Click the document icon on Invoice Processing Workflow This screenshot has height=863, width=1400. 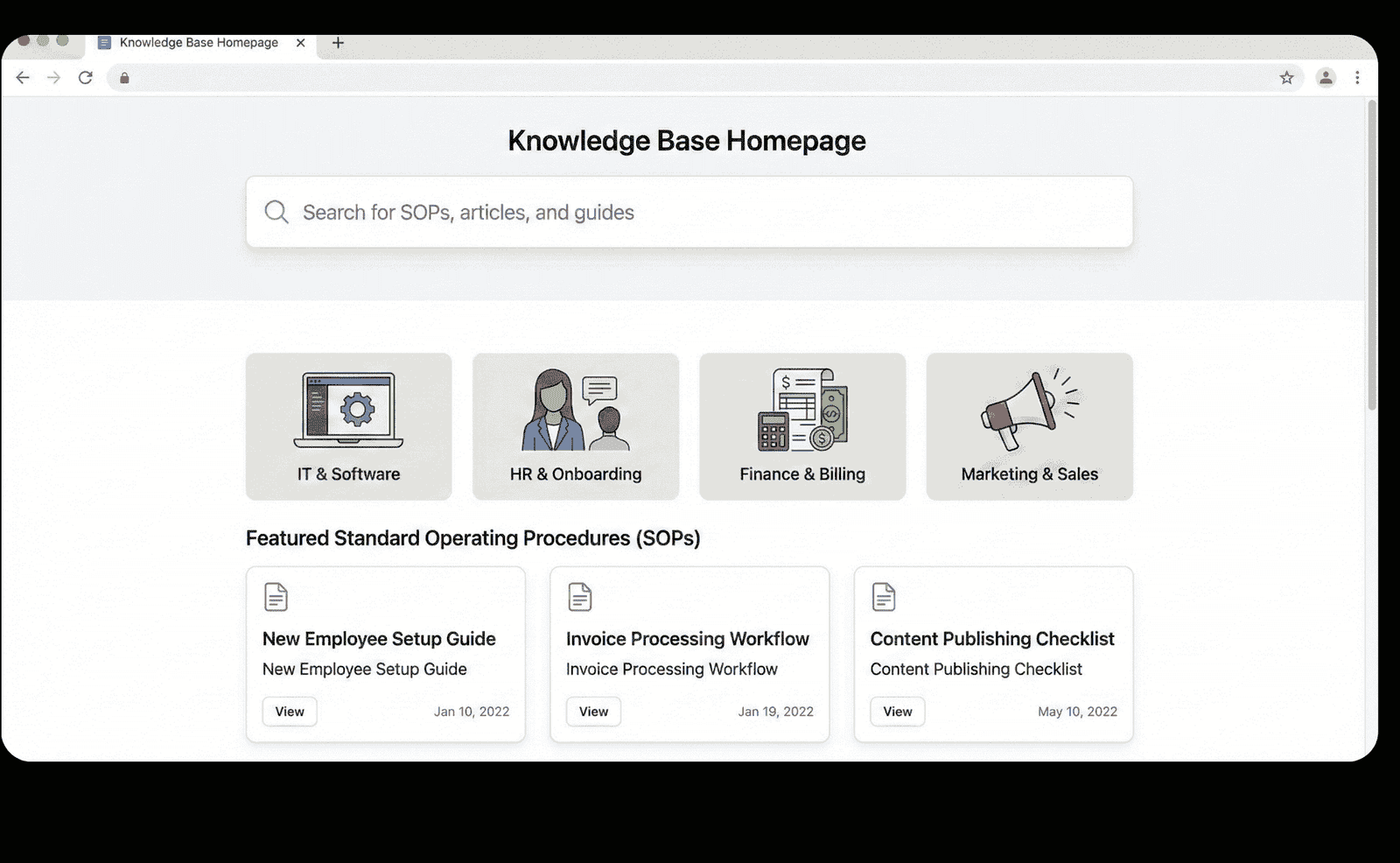579,596
